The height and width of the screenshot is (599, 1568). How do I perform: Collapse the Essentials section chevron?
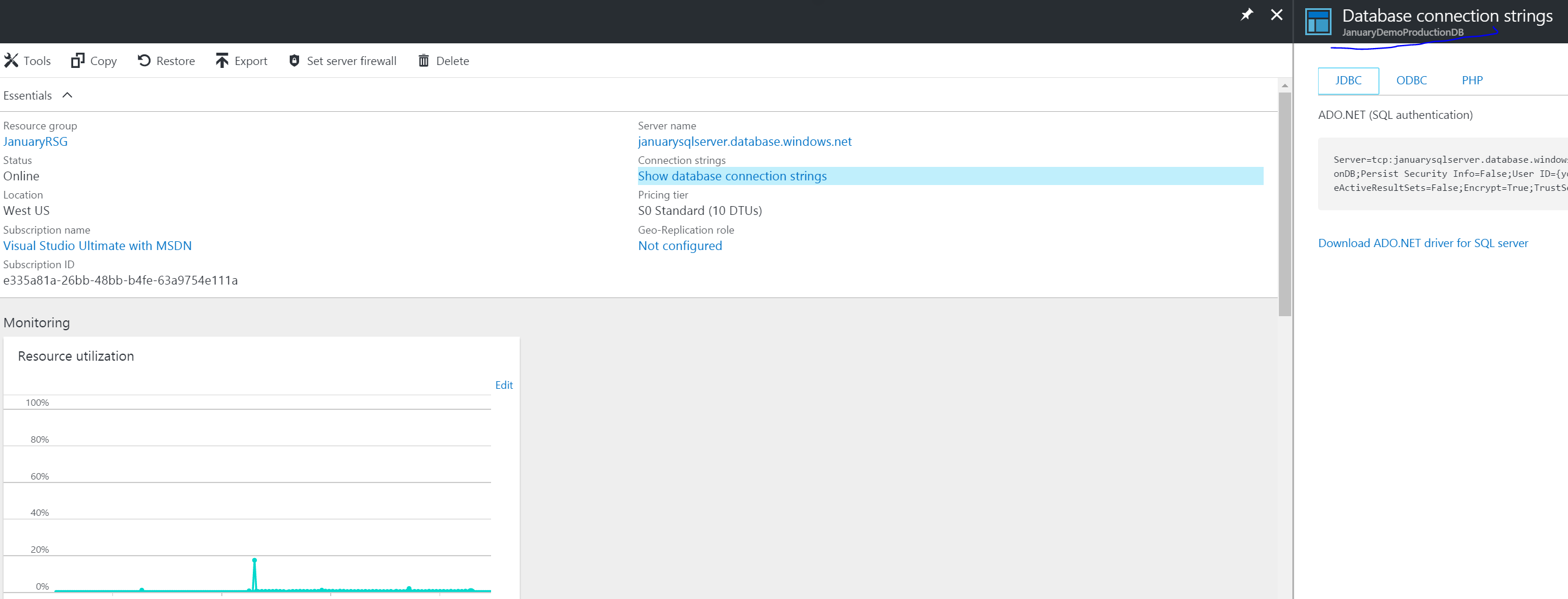click(x=67, y=95)
